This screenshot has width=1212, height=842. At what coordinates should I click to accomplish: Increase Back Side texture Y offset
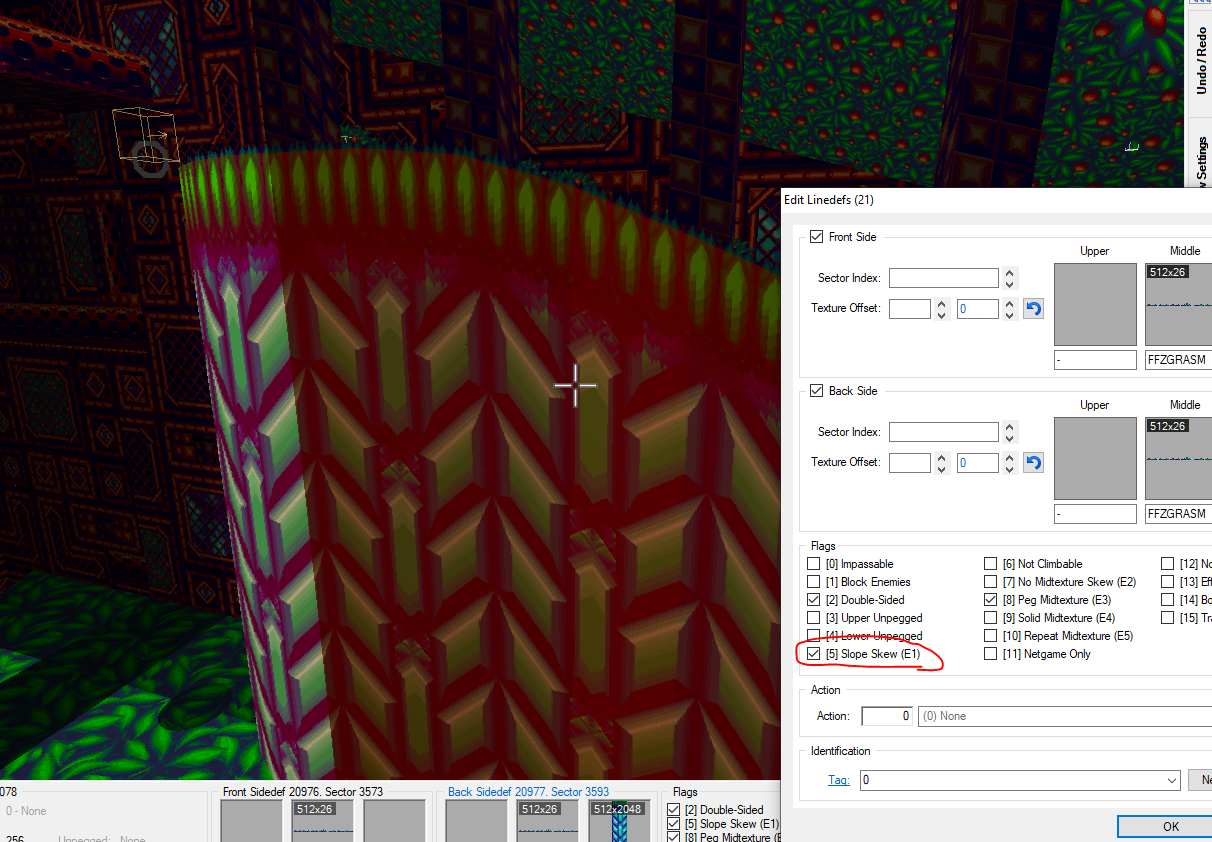(1010, 458)
